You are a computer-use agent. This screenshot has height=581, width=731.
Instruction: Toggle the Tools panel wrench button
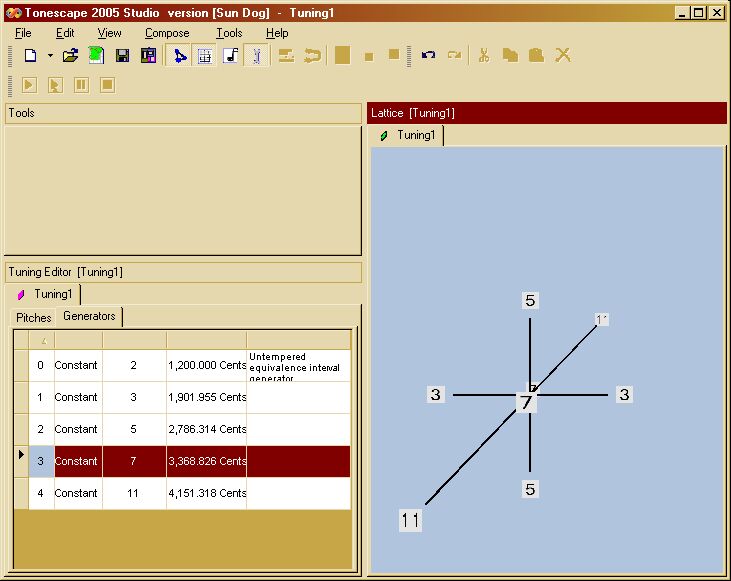(x=256, y=56)
